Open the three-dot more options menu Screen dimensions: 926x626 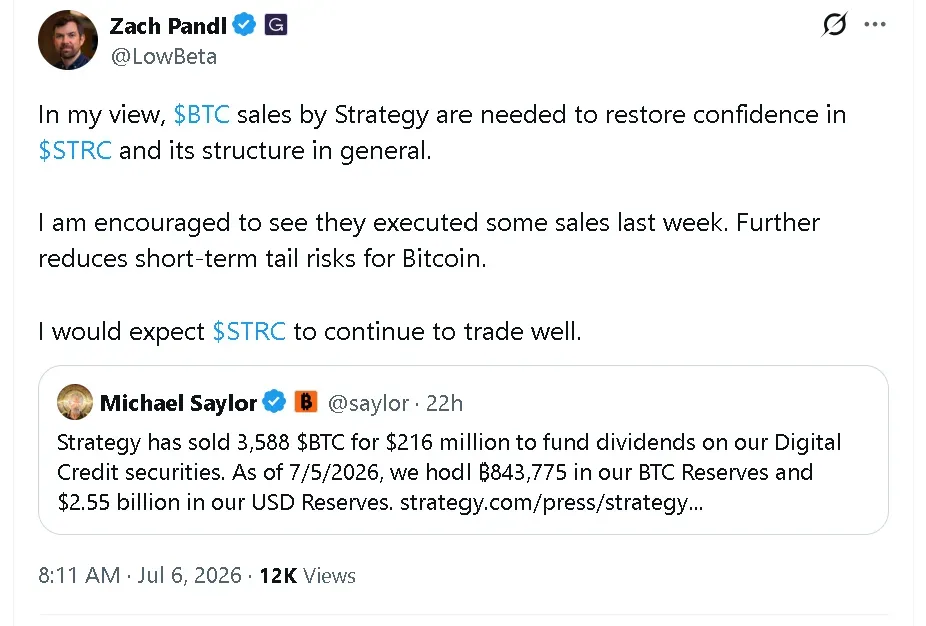[x=875, y=24]
